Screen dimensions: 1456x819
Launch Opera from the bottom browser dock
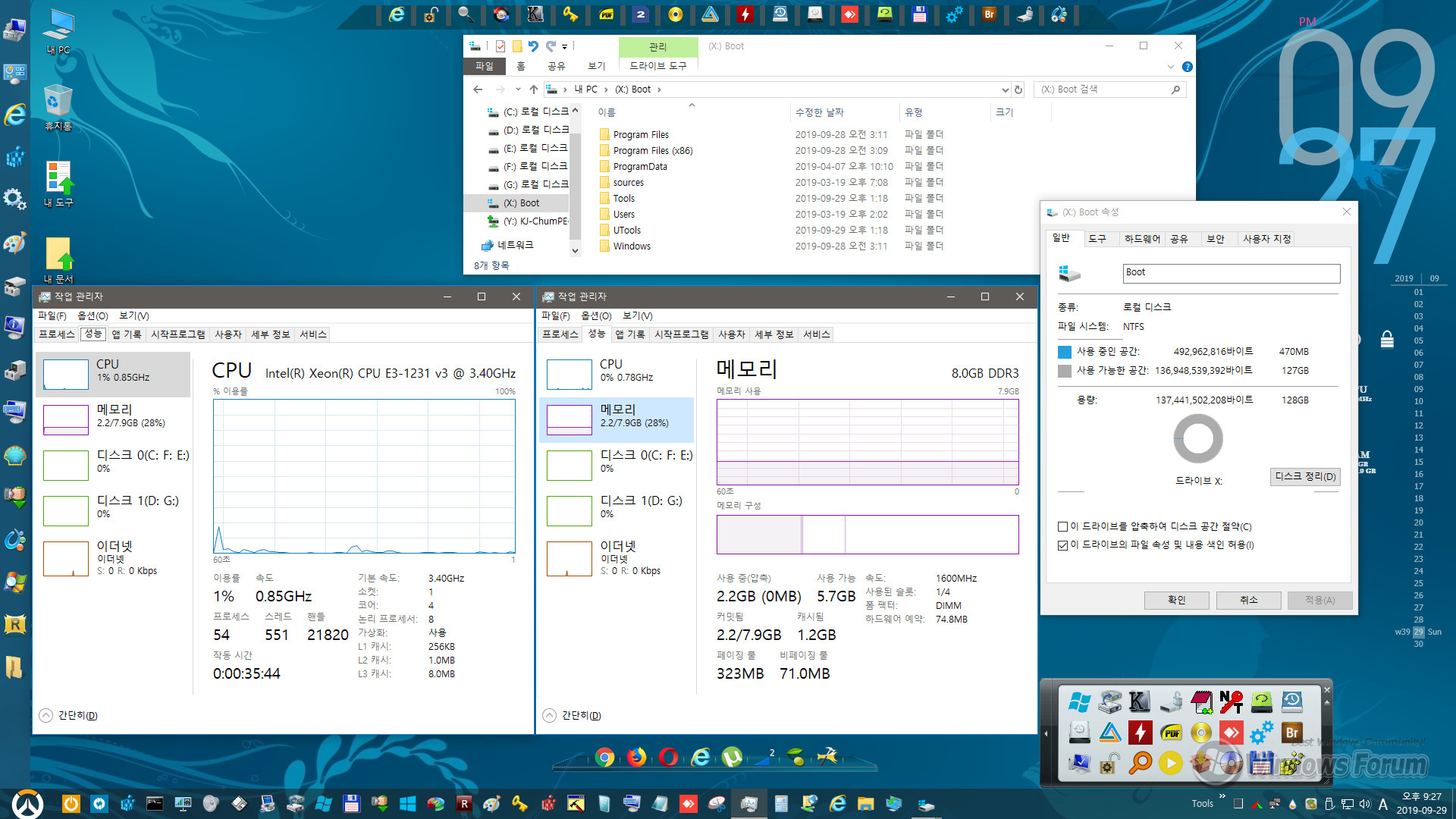tap(668, 757)
